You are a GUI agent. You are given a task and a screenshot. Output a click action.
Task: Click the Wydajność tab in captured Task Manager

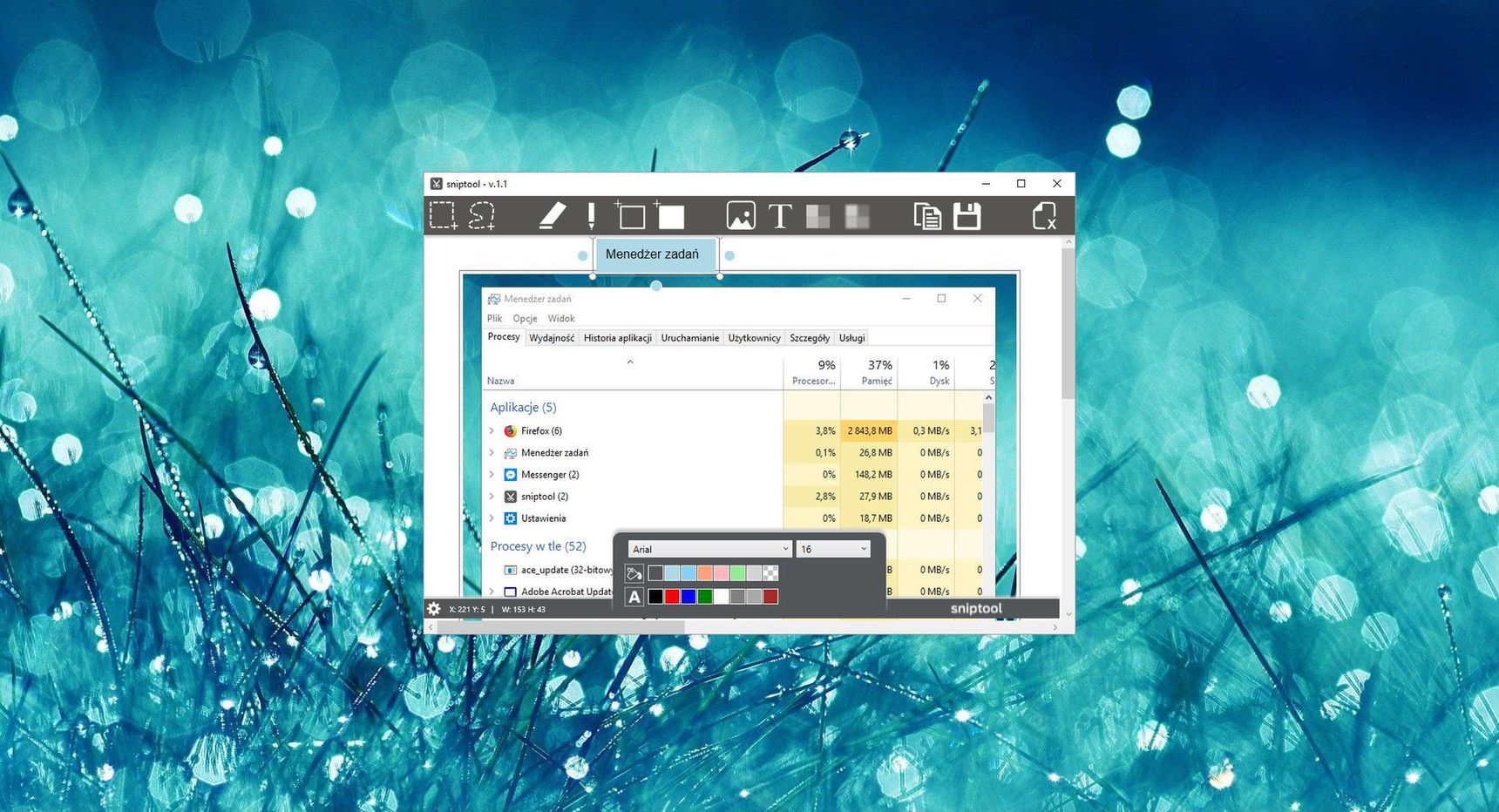tap(552, 338)
